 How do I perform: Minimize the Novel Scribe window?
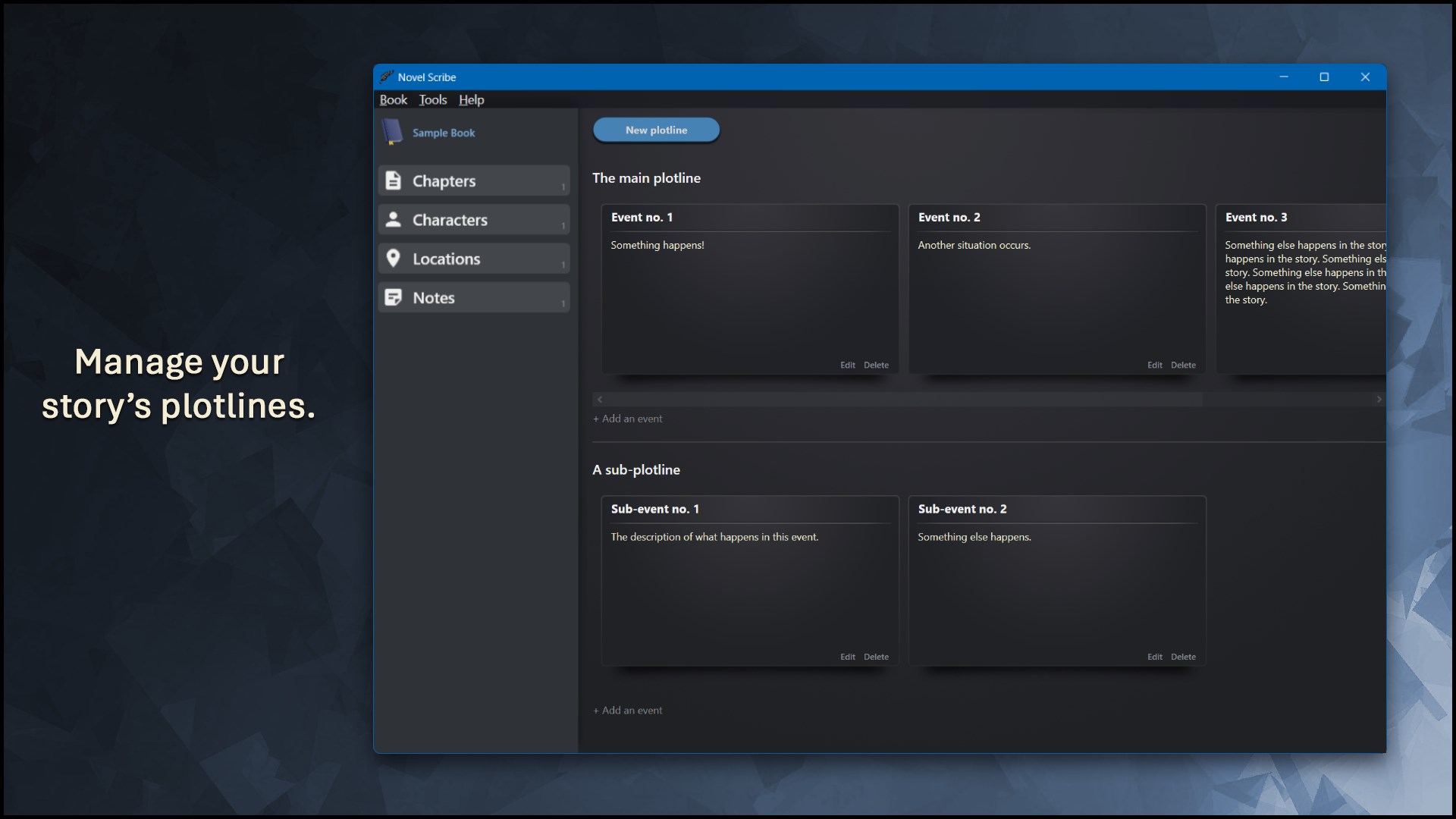[x=1284, y=77]
